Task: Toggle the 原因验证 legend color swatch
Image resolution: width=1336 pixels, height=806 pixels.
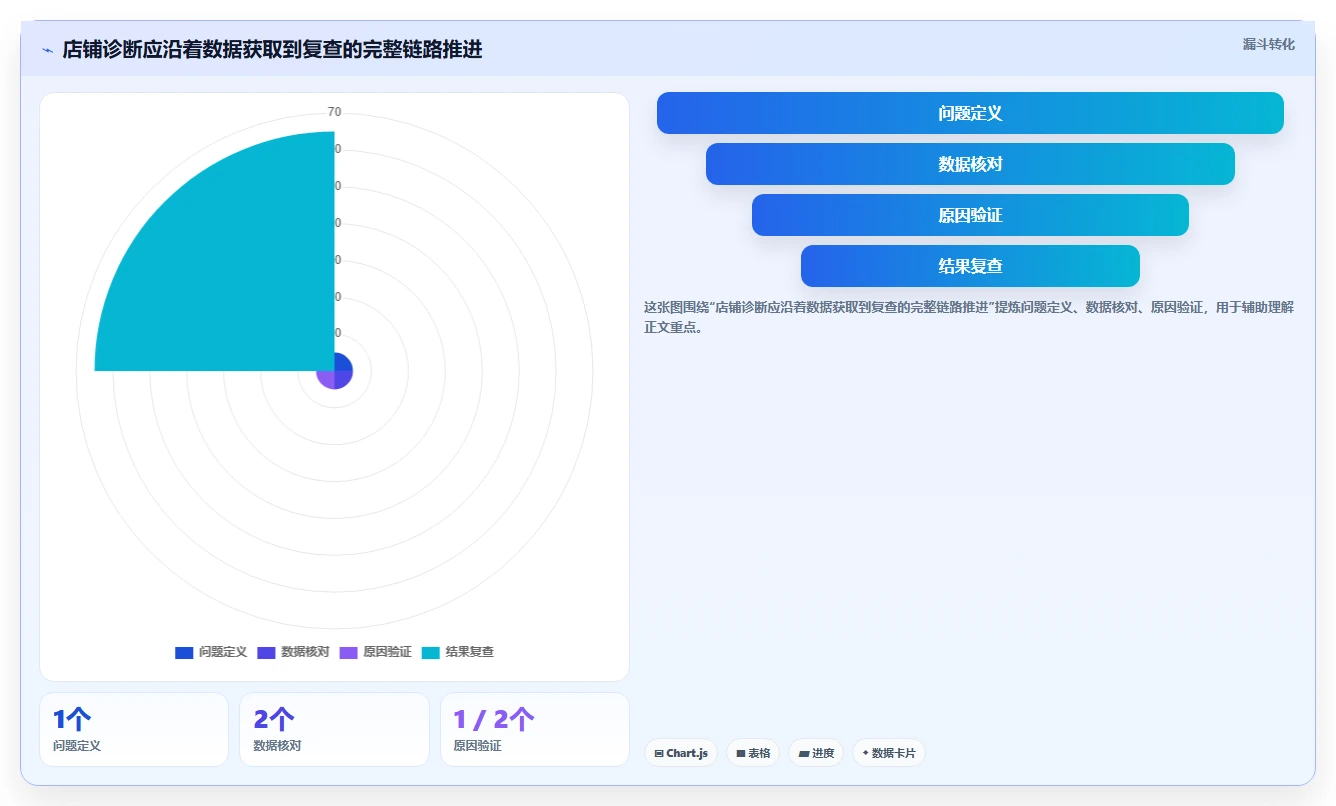Action: 349,652
